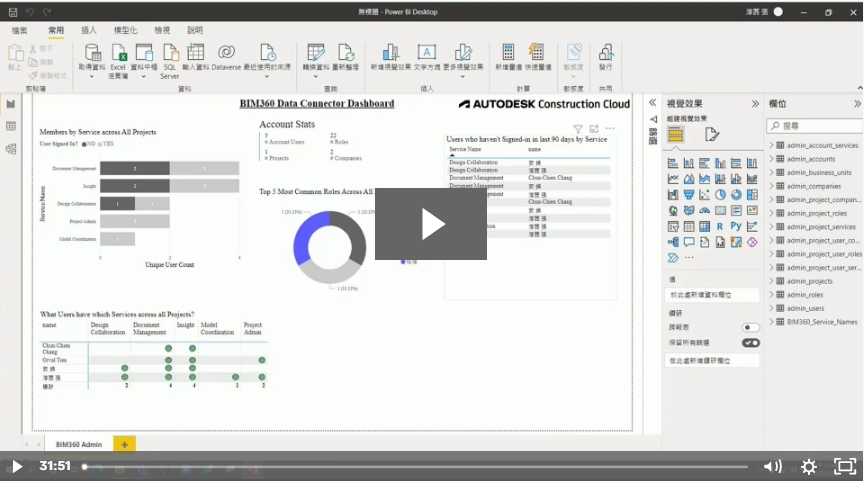Toggle the 保留所有篩選 keep all filters switch
The image size is (864, 481).
(750, 343)
